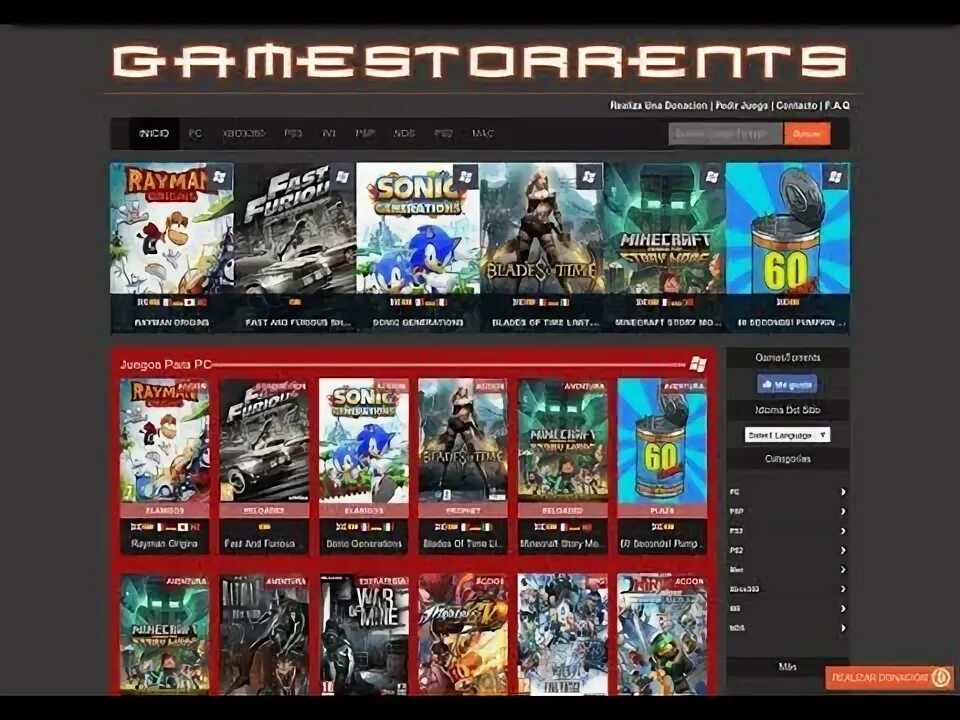Expand the PSP category arrow in sidebar
The image size is (960, 720).
pos(843,511)
